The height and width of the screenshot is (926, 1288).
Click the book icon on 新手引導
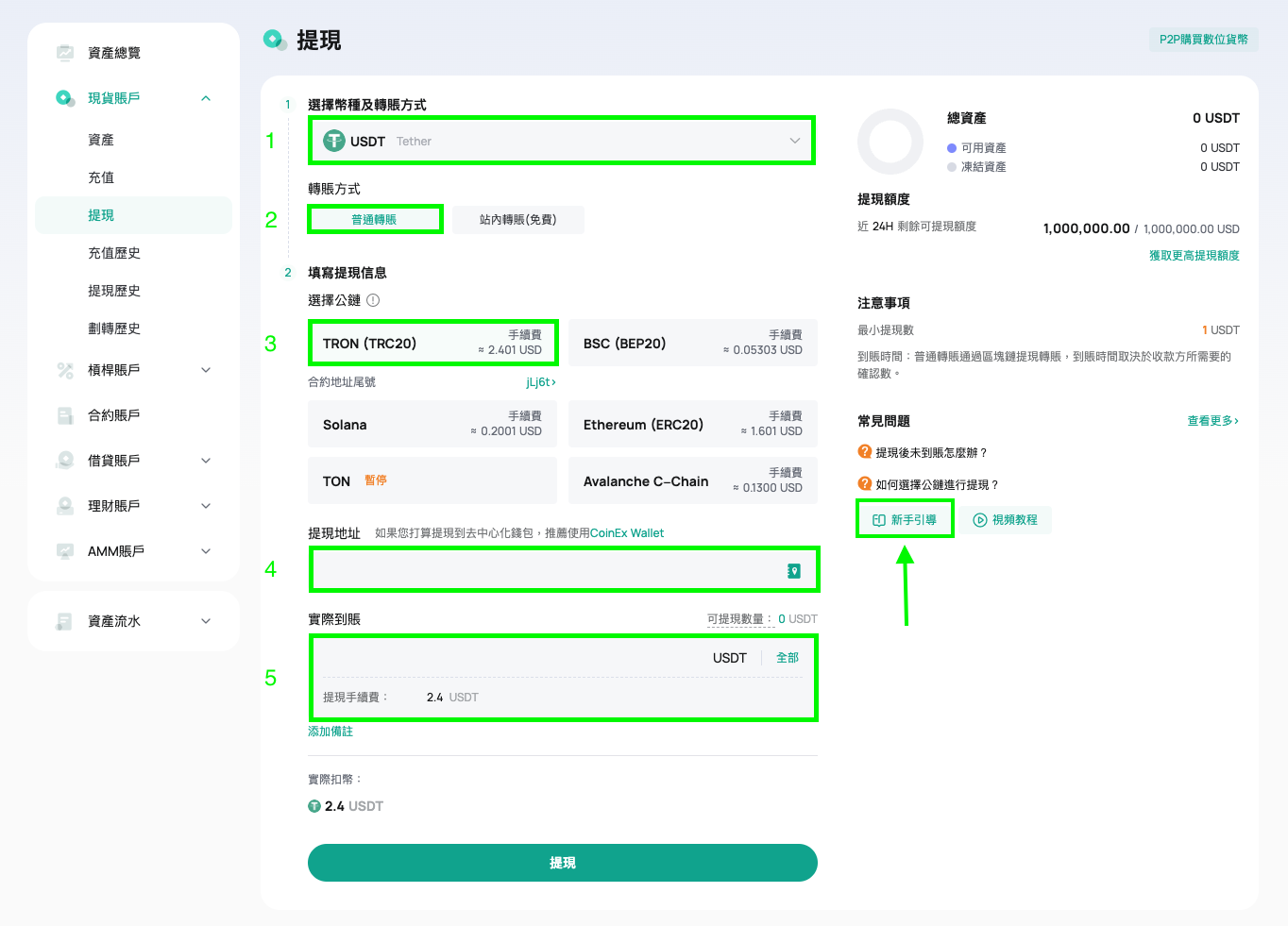click(x=879, y=520)
